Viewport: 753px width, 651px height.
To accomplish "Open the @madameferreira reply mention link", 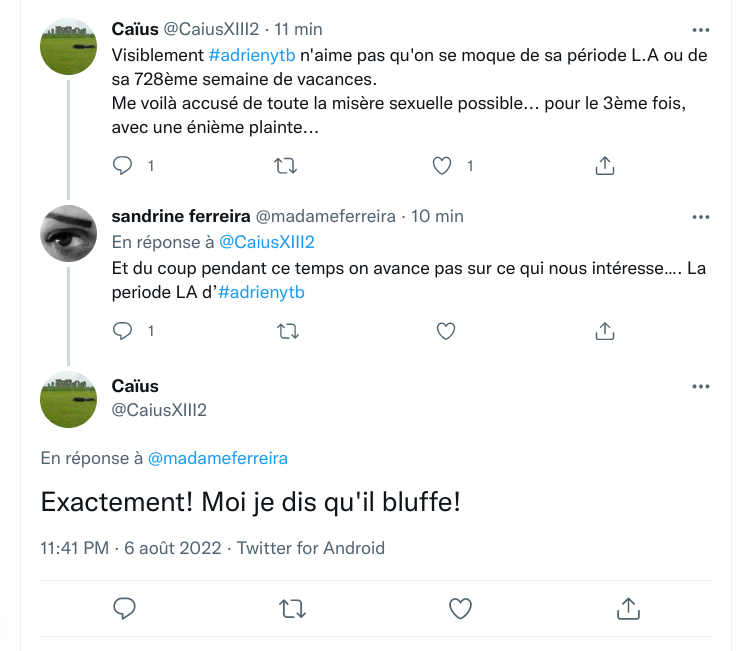I will (218, 458).
